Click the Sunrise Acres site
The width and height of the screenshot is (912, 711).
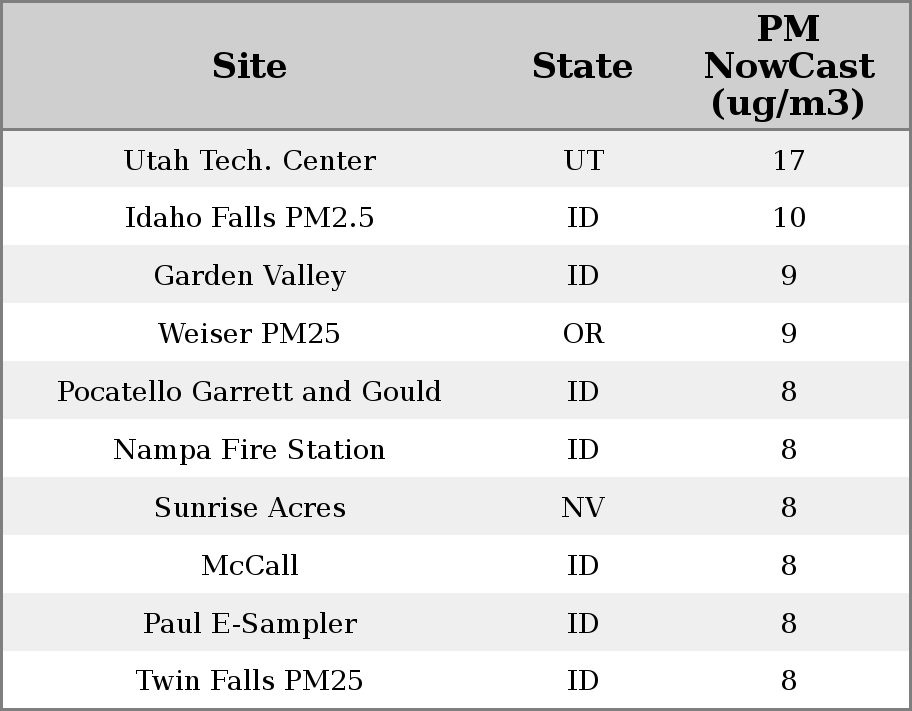250,508
